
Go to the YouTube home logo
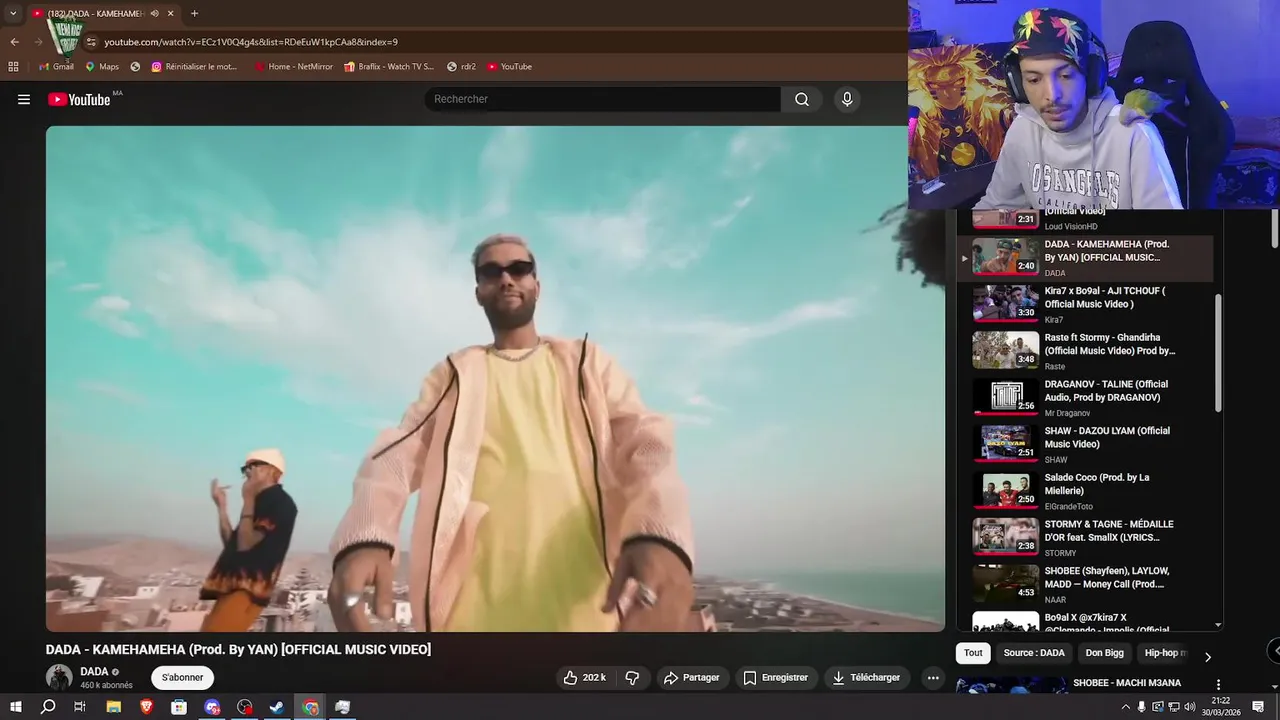pyautogui.click(x=79, y=99)
